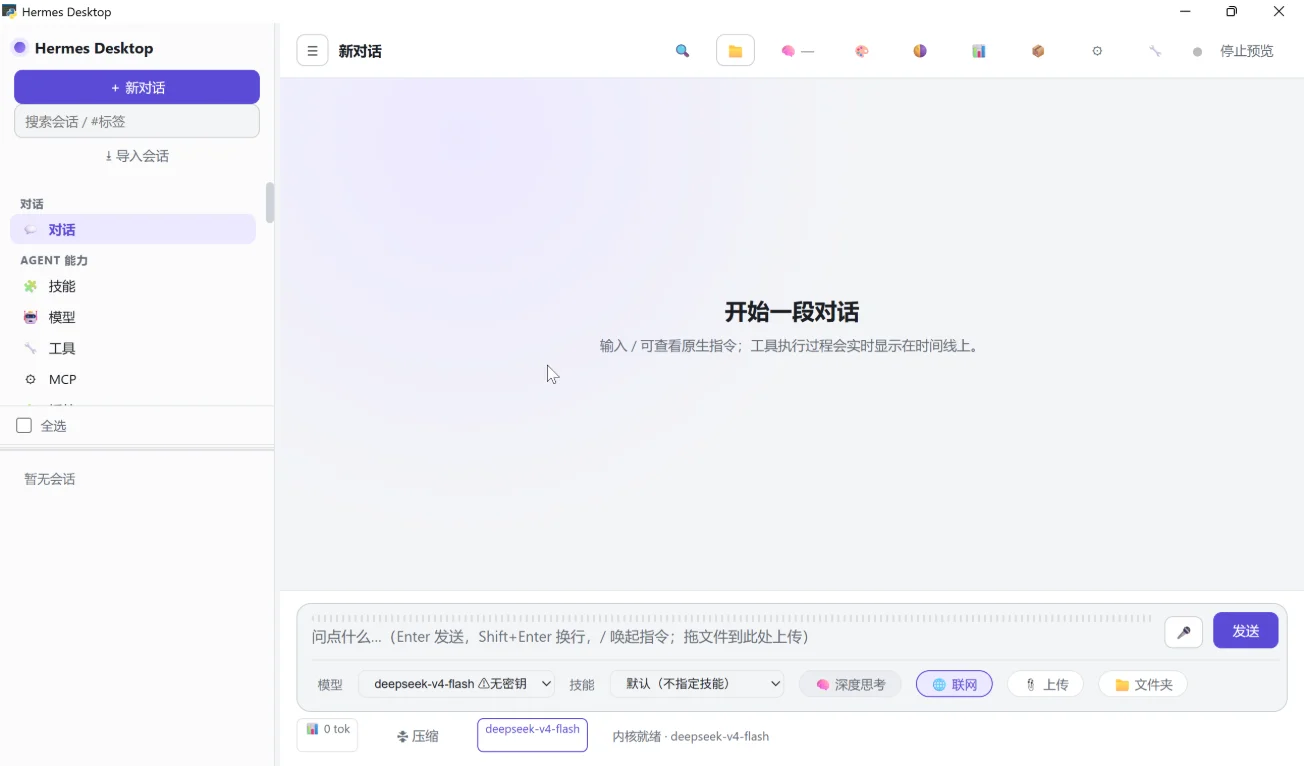Click the 发送 send button

pos(1245,631)
